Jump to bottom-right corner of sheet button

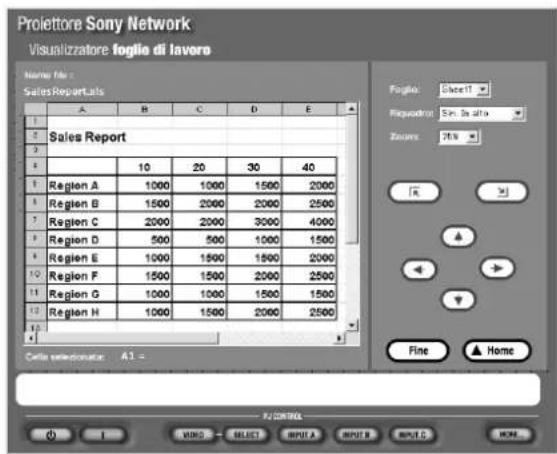pos(502,192)
